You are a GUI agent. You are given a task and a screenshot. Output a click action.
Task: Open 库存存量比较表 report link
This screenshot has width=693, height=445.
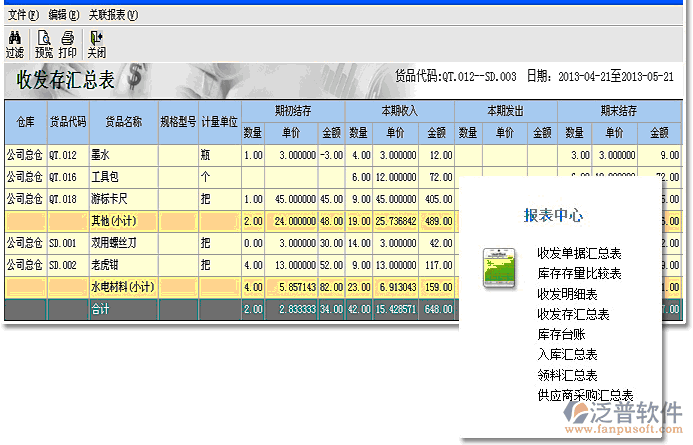pos(579,274)
